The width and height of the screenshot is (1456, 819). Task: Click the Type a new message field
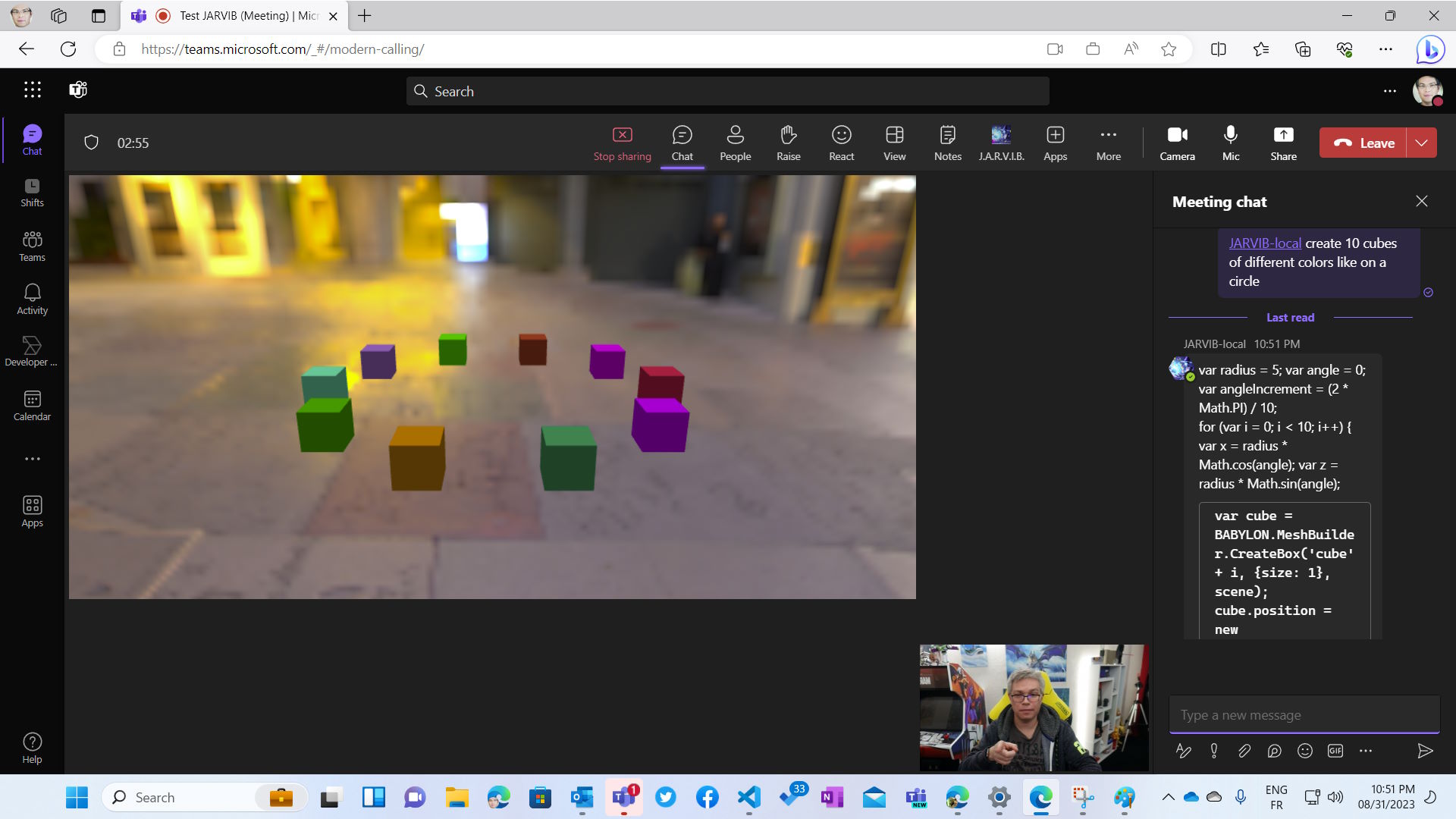pos(1304,714)
